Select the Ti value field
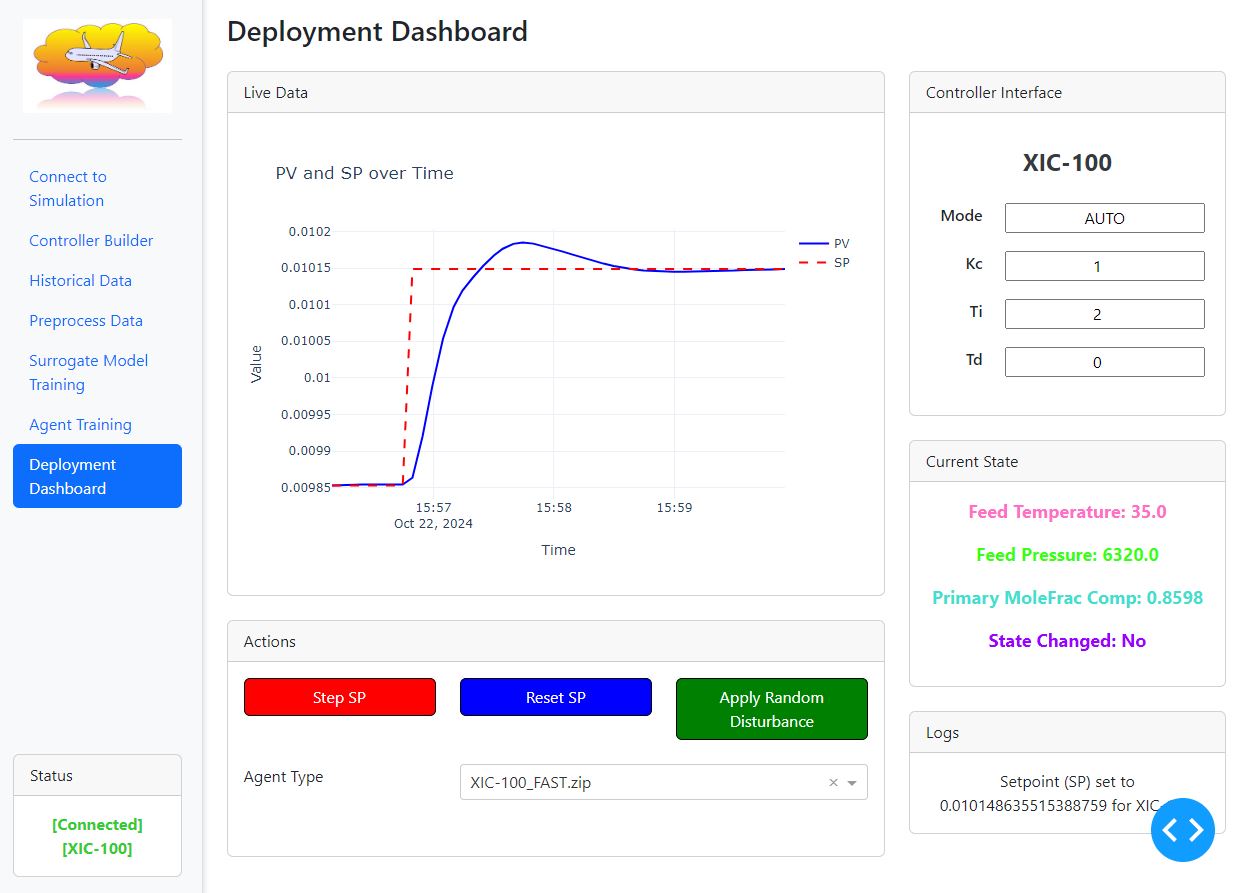Viewport: 1246px width, 893px height. point(1104,314)
